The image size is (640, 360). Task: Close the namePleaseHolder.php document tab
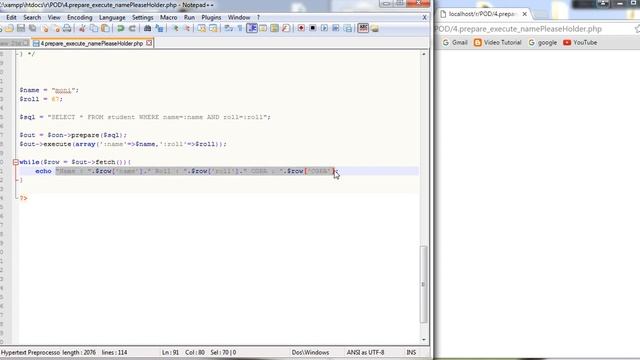(x=149, y=43)
